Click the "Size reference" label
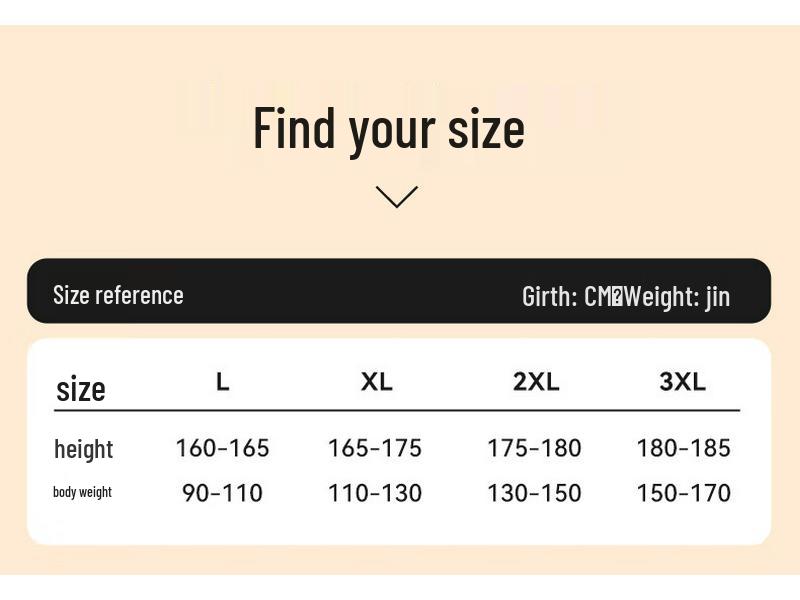Screen dimensions: 800x600 (x=118, y=295)
